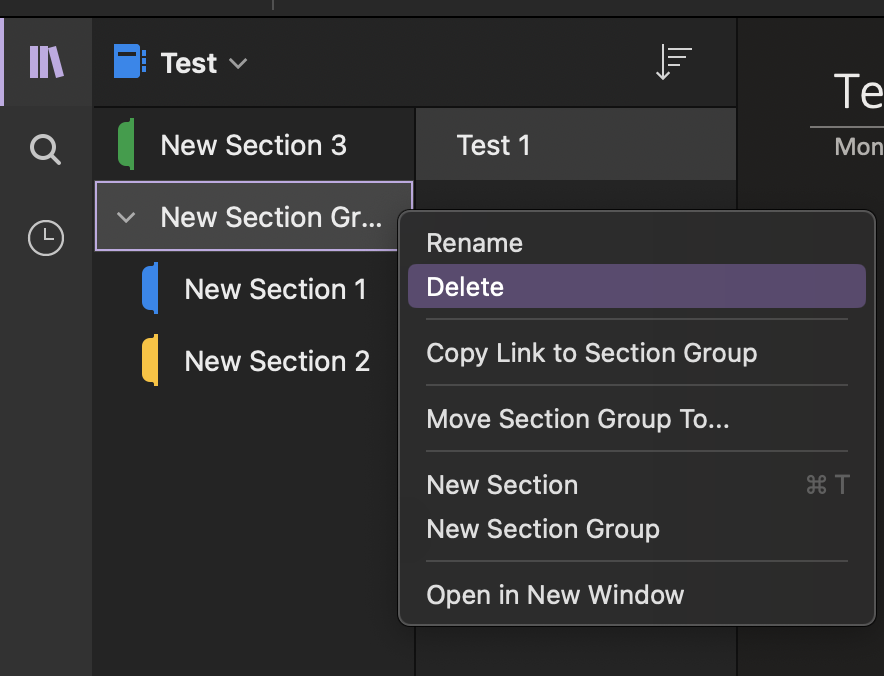Click the search magnifier icon
884x676 pixels.
tap(45, 149)
